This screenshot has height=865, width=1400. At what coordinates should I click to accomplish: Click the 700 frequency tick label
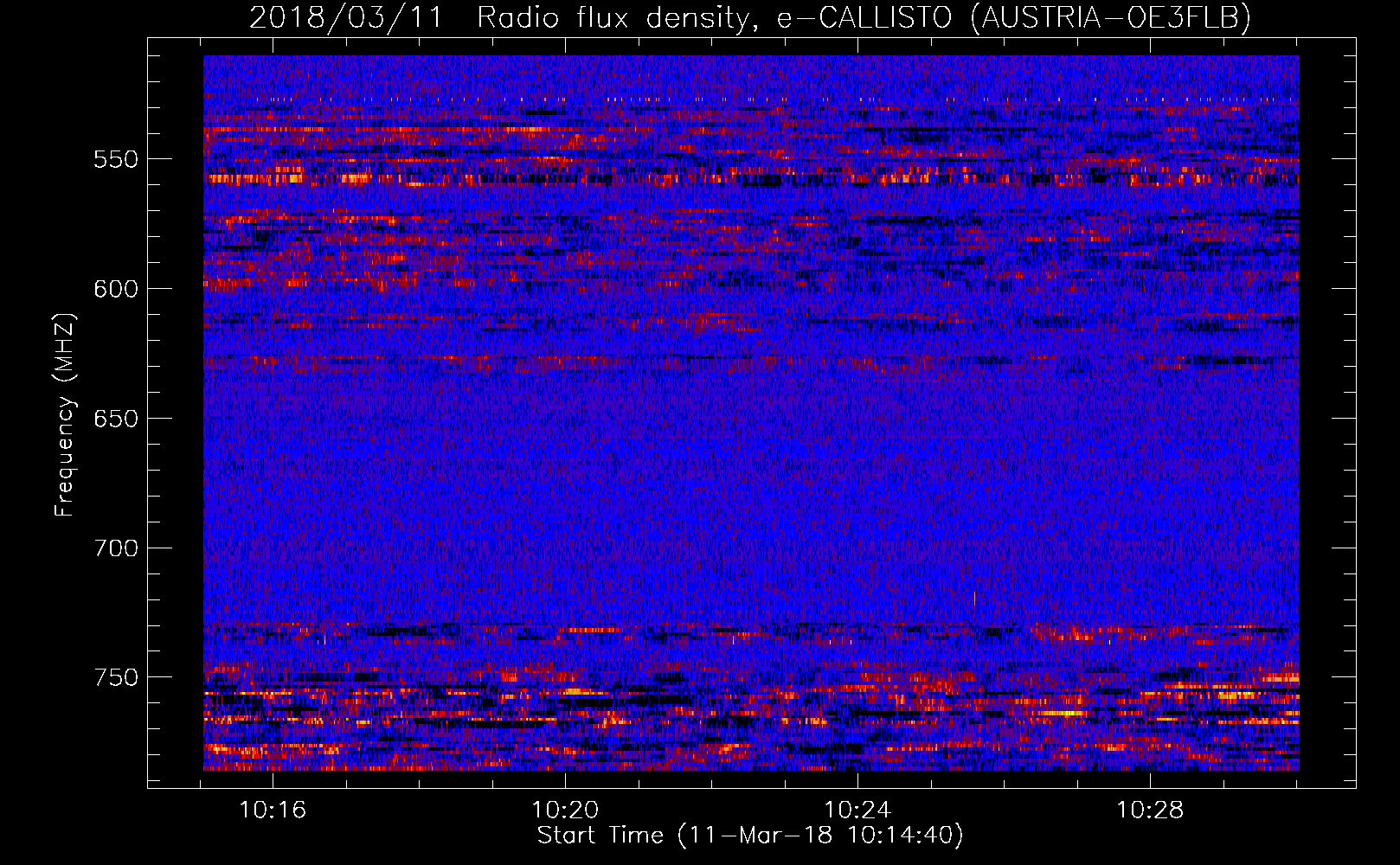[116, 548]
